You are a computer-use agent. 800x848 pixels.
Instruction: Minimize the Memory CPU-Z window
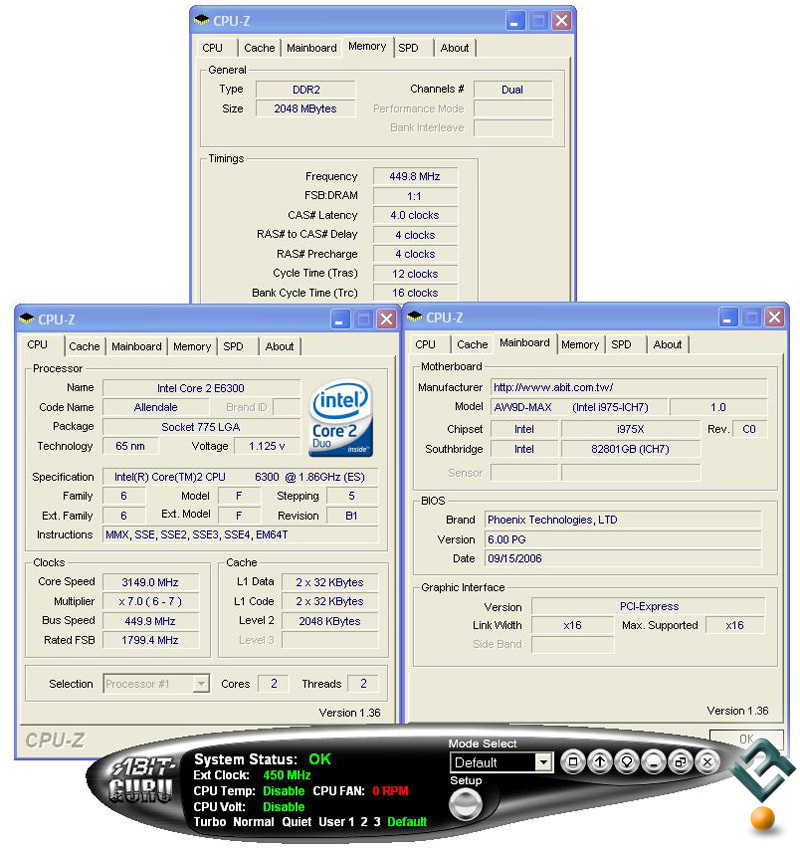point(515,21)
